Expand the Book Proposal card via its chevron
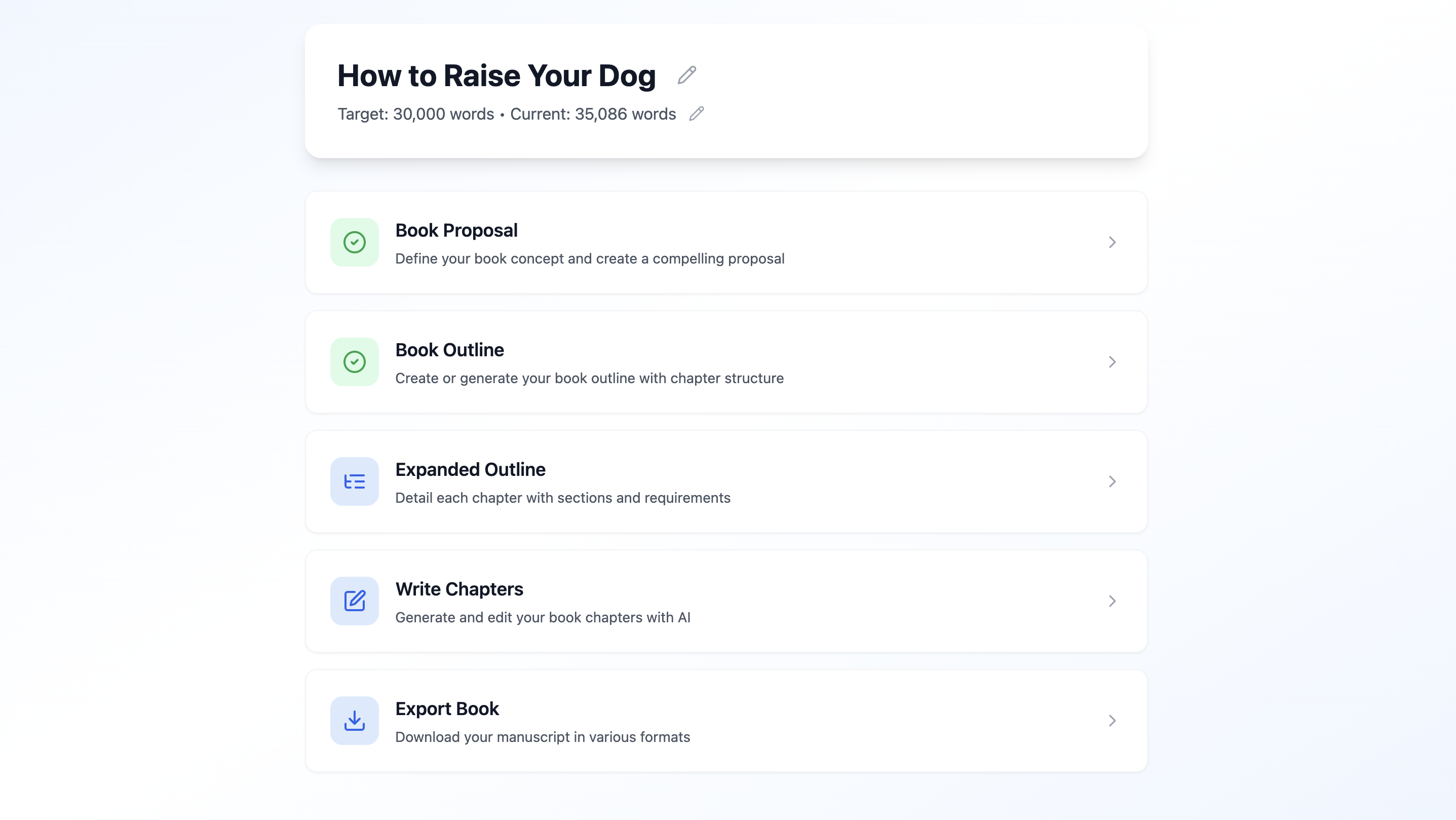 [1113, 242]
